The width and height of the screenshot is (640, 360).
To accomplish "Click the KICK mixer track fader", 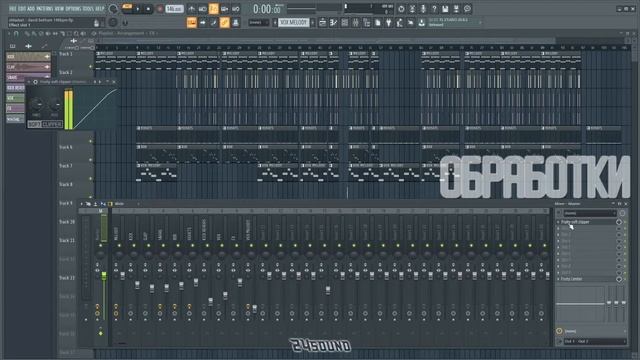I will (x=137, y=284).
